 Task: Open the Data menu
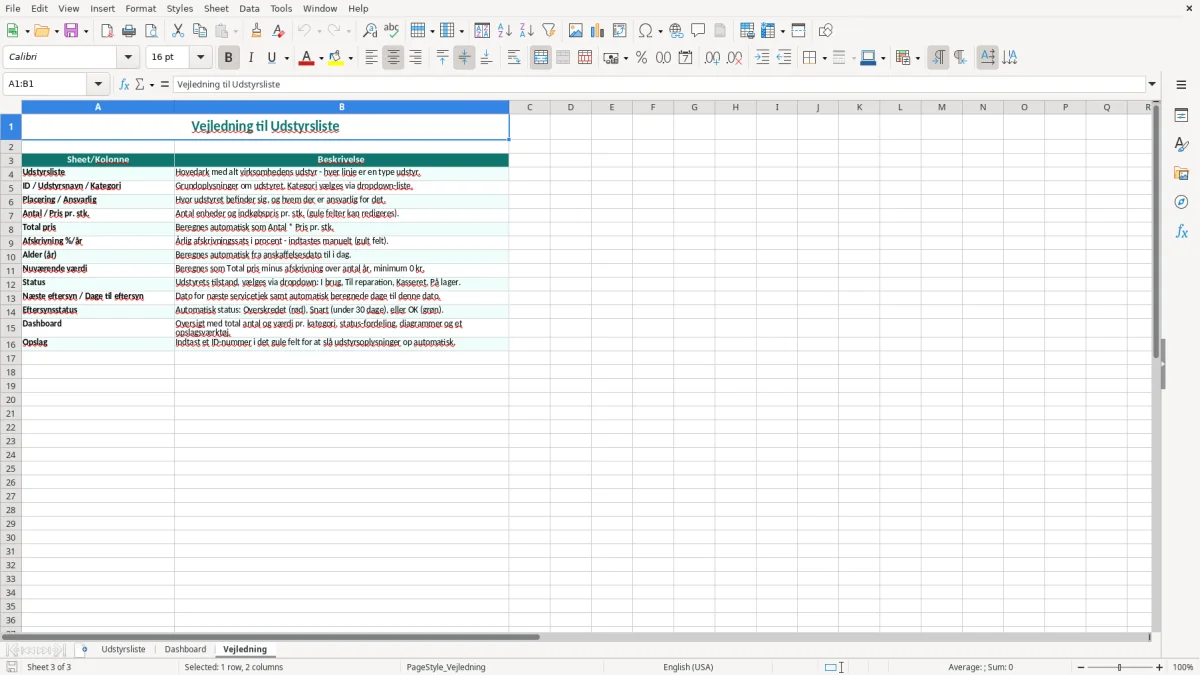pyautogui.click(x=249, y=8)
